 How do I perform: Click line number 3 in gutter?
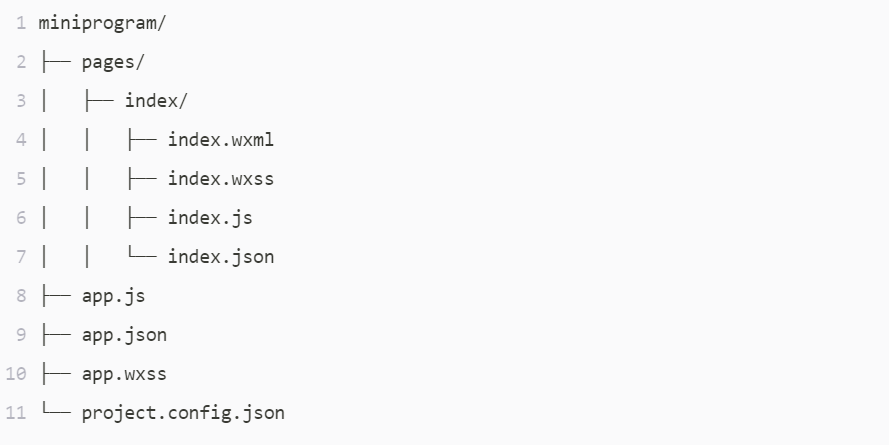(21, 101)
